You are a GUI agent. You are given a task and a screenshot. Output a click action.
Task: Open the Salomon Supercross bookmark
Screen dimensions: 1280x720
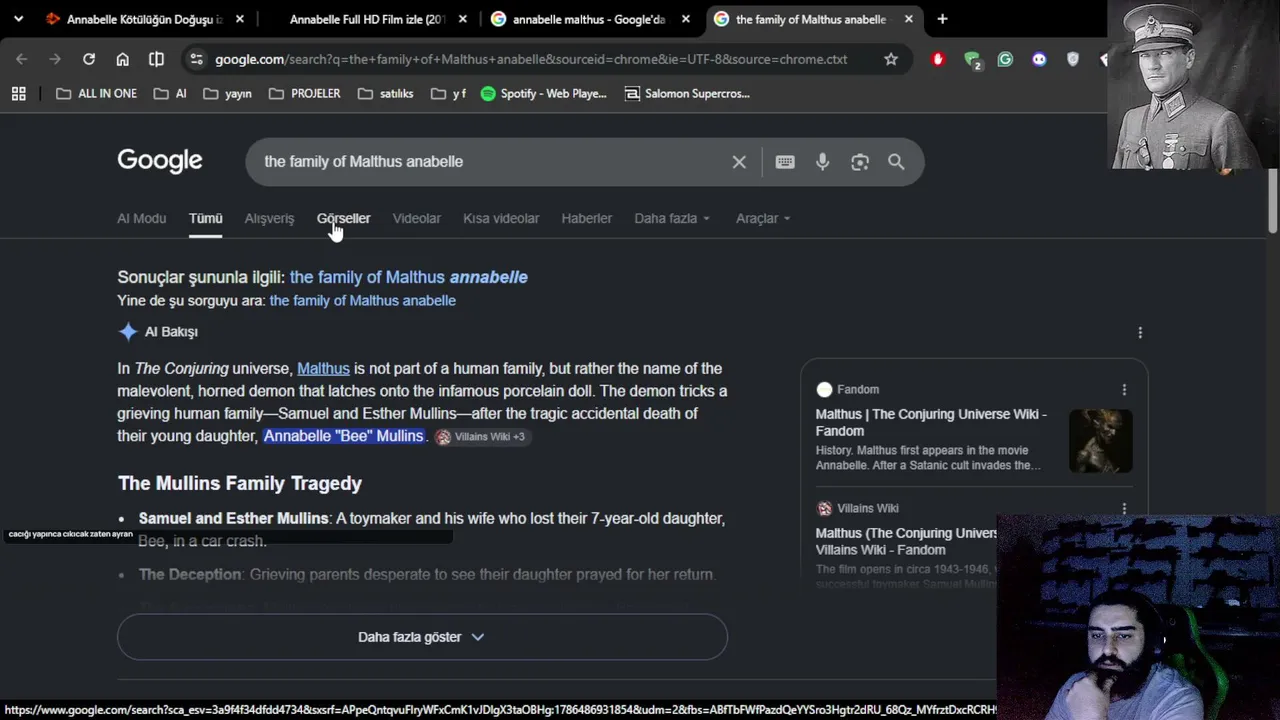pos(687,93)
